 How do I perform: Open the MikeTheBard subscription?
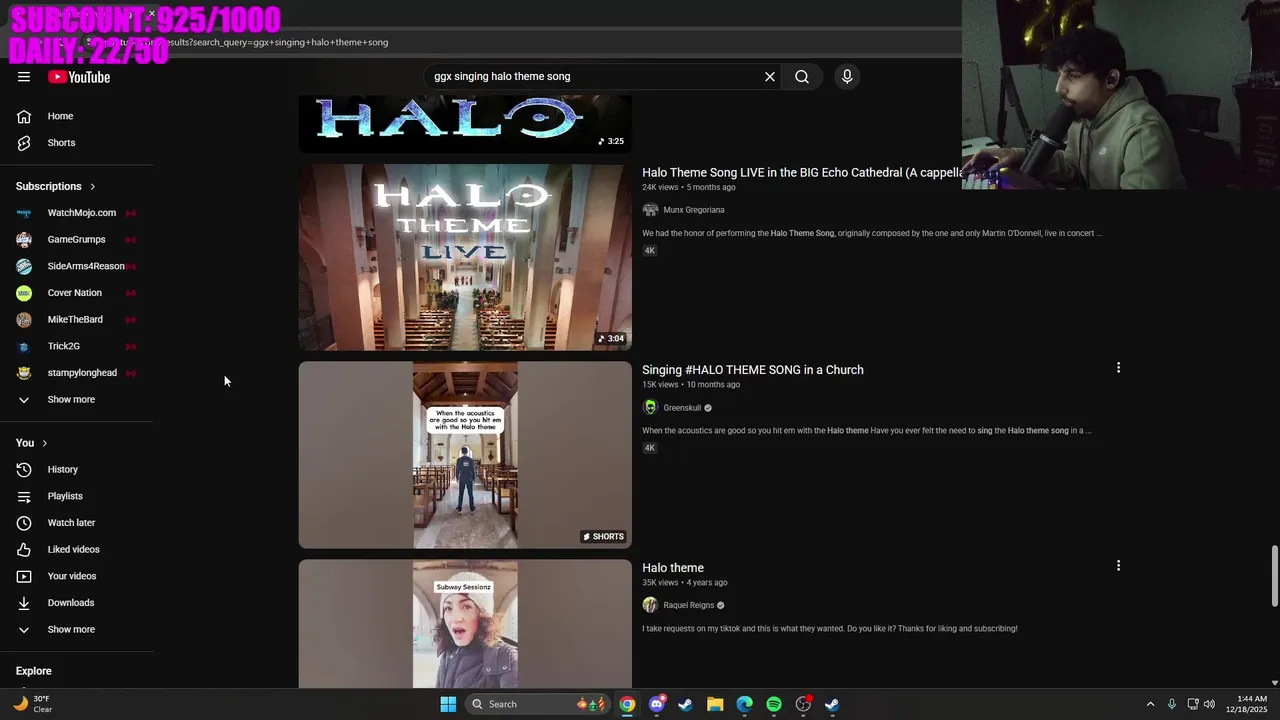pyautogui.click(x=77, y=320)
